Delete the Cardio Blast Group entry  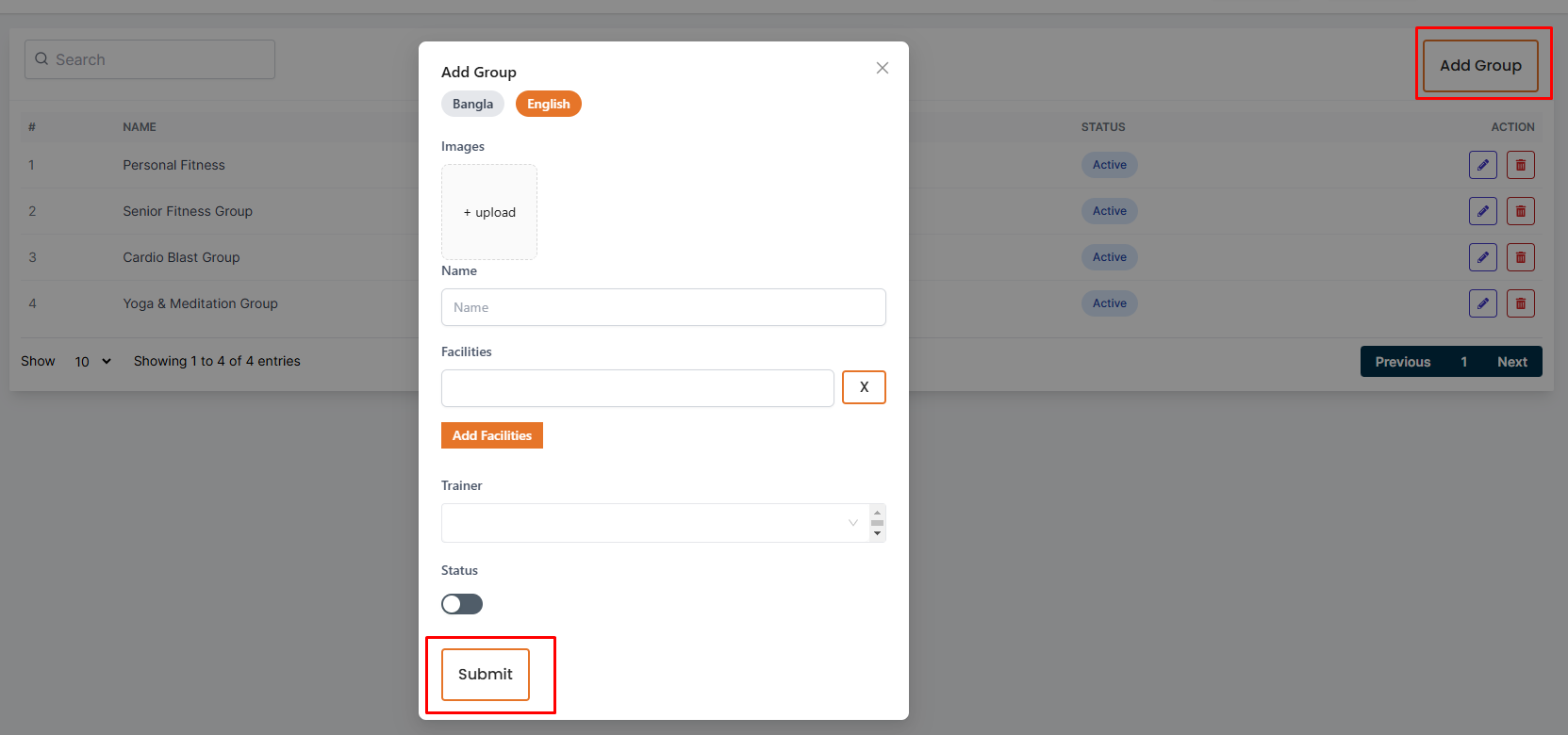click(x=1520, y=257)
